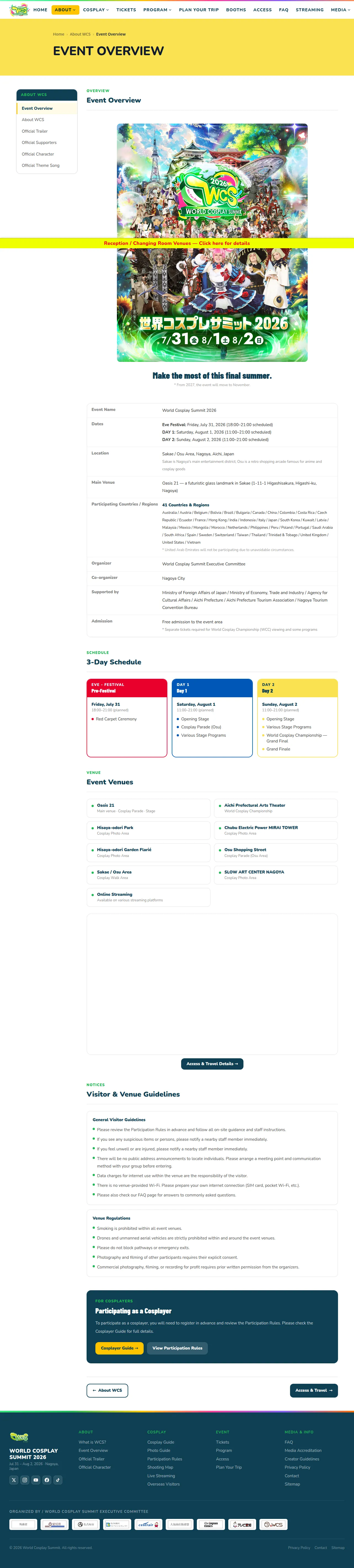
Task: Click the 41 Countries & Regions text
Action: click(186, 505)
